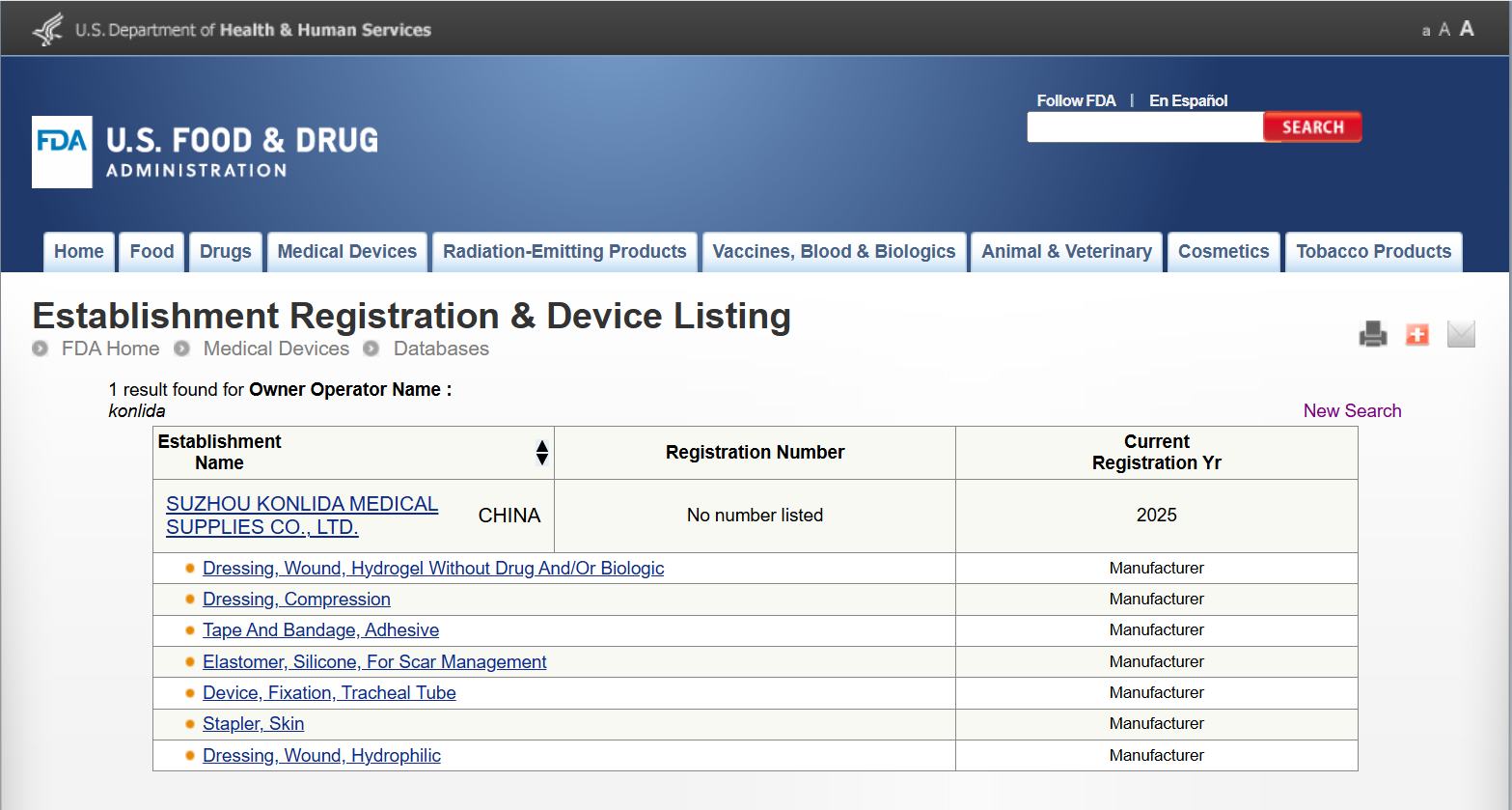Screen dimensions: 1512x810
Task: Click the email envelope icon
Action: (1461, 334)
